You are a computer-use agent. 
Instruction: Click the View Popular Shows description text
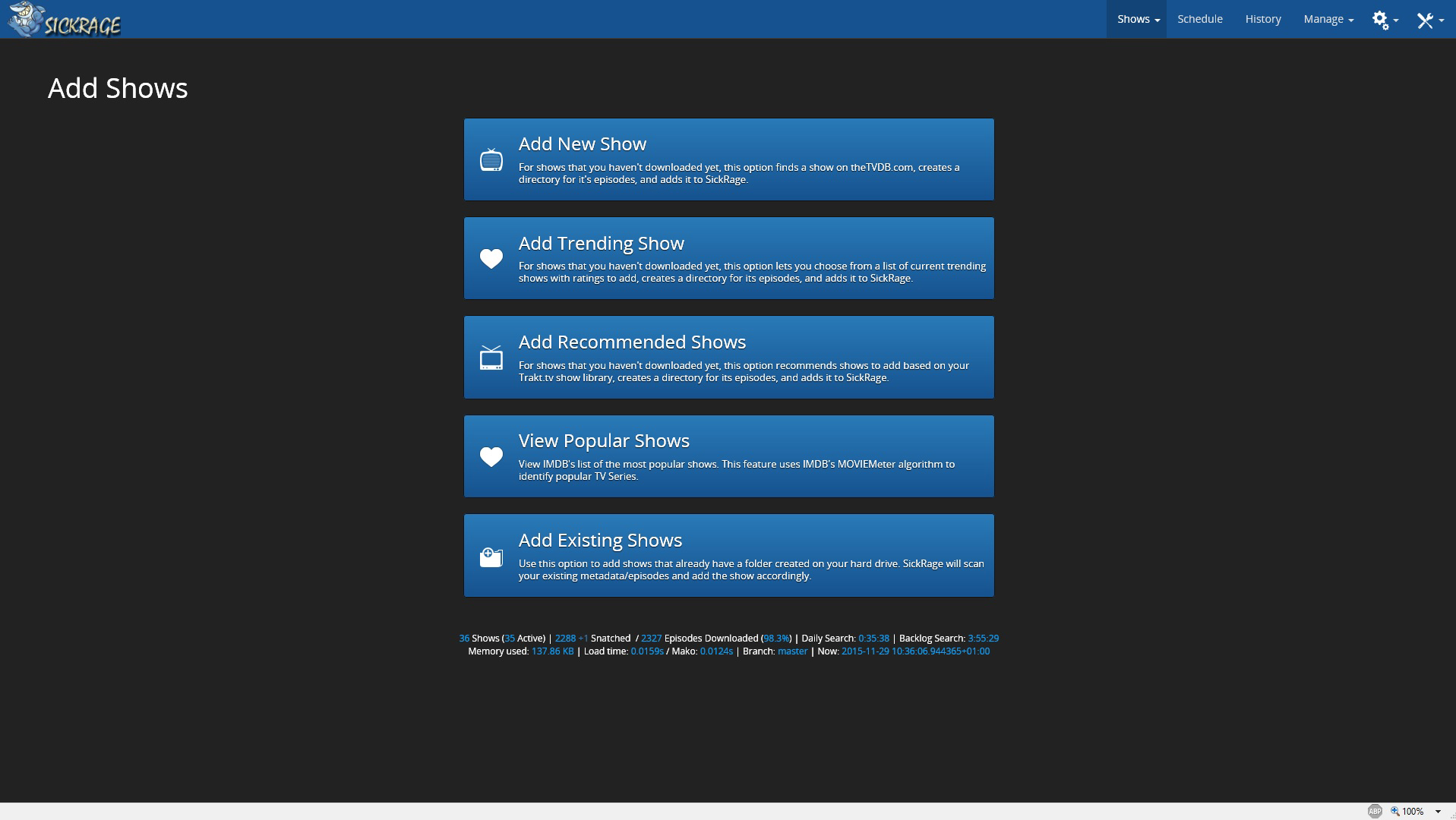737,471
